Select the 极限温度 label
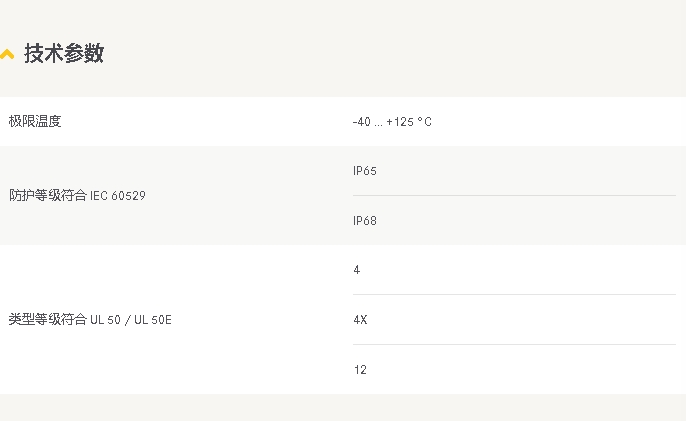The width and height of the screenshot is (686, 421). coord(35,121)
